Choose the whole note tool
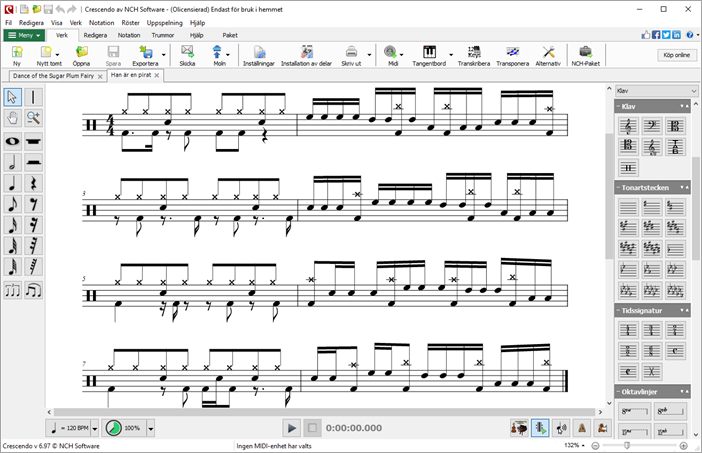The width and height of the screenshot is (702, 453). coord(13,141)
